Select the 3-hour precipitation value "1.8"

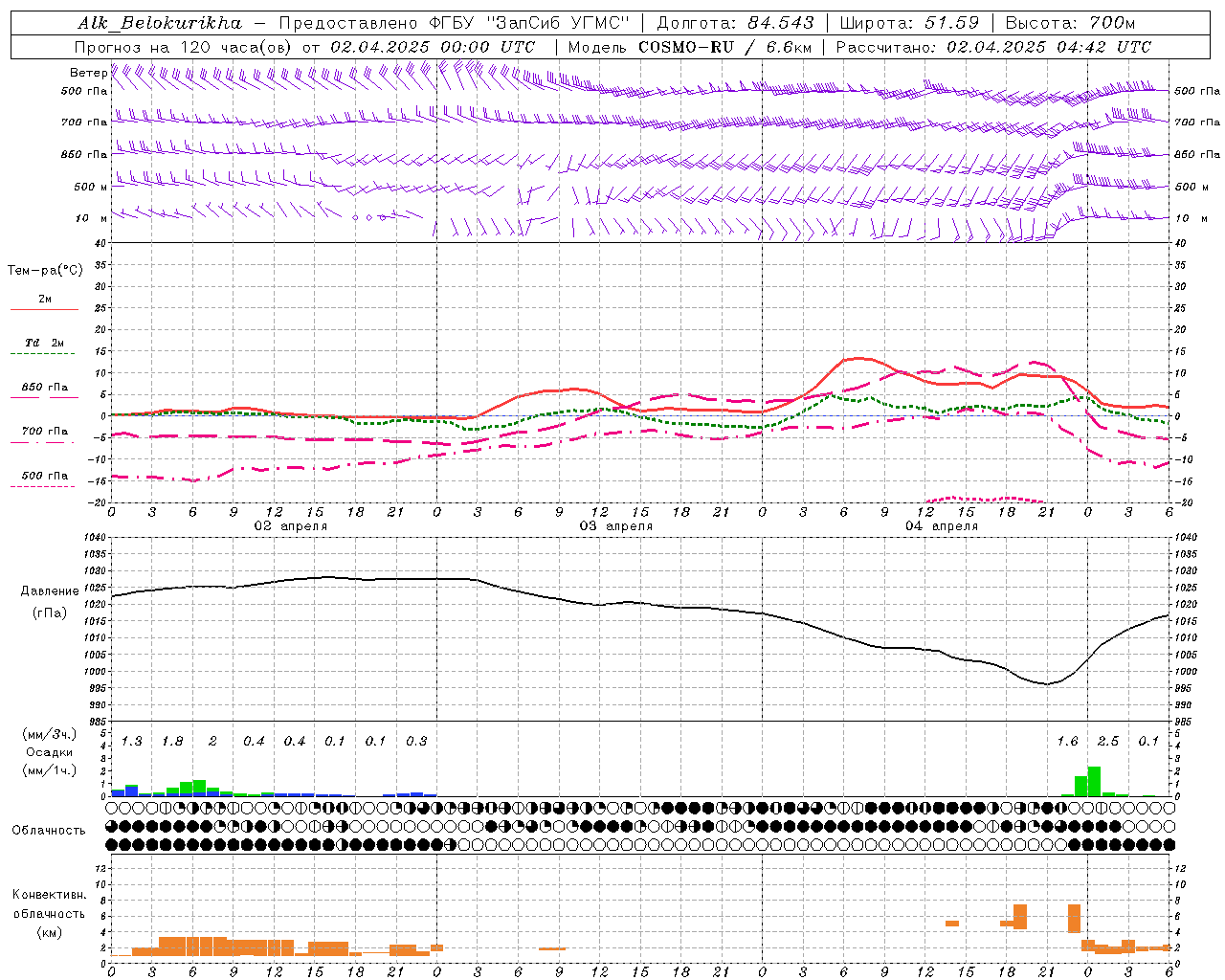pos(172,742)
